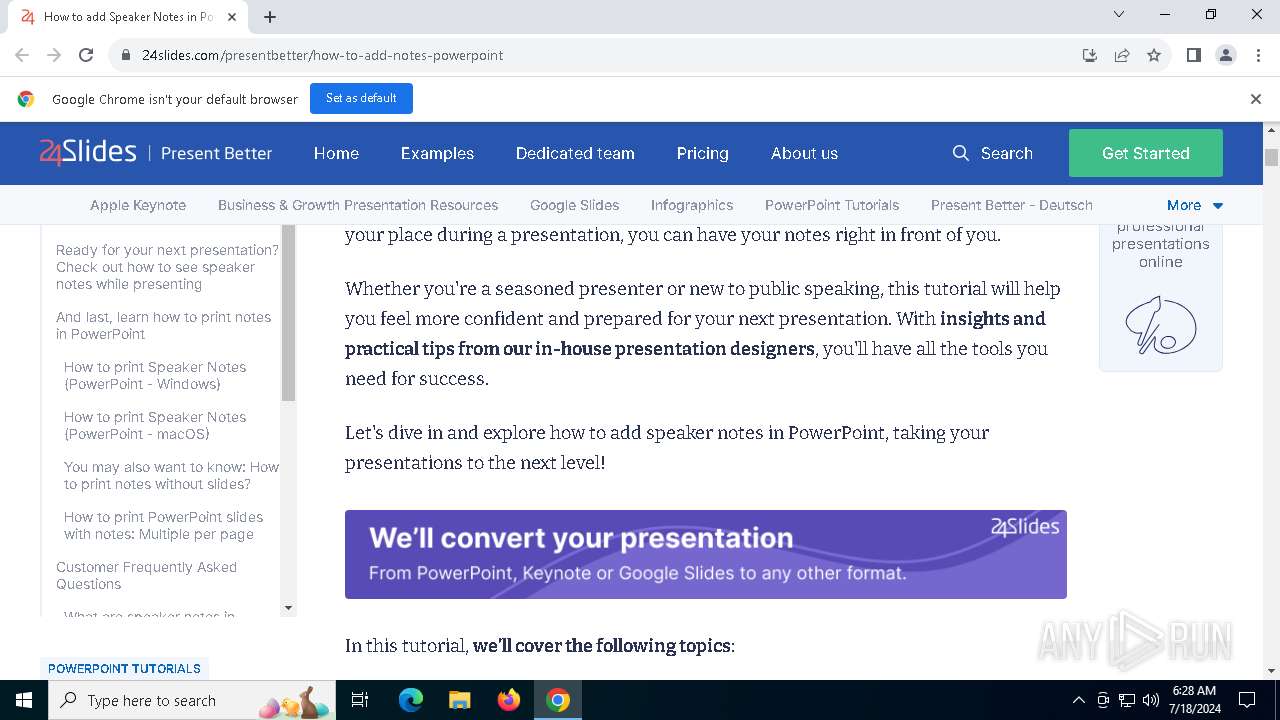Go to Customer Frequently Asked Questions link

(146, 575)
